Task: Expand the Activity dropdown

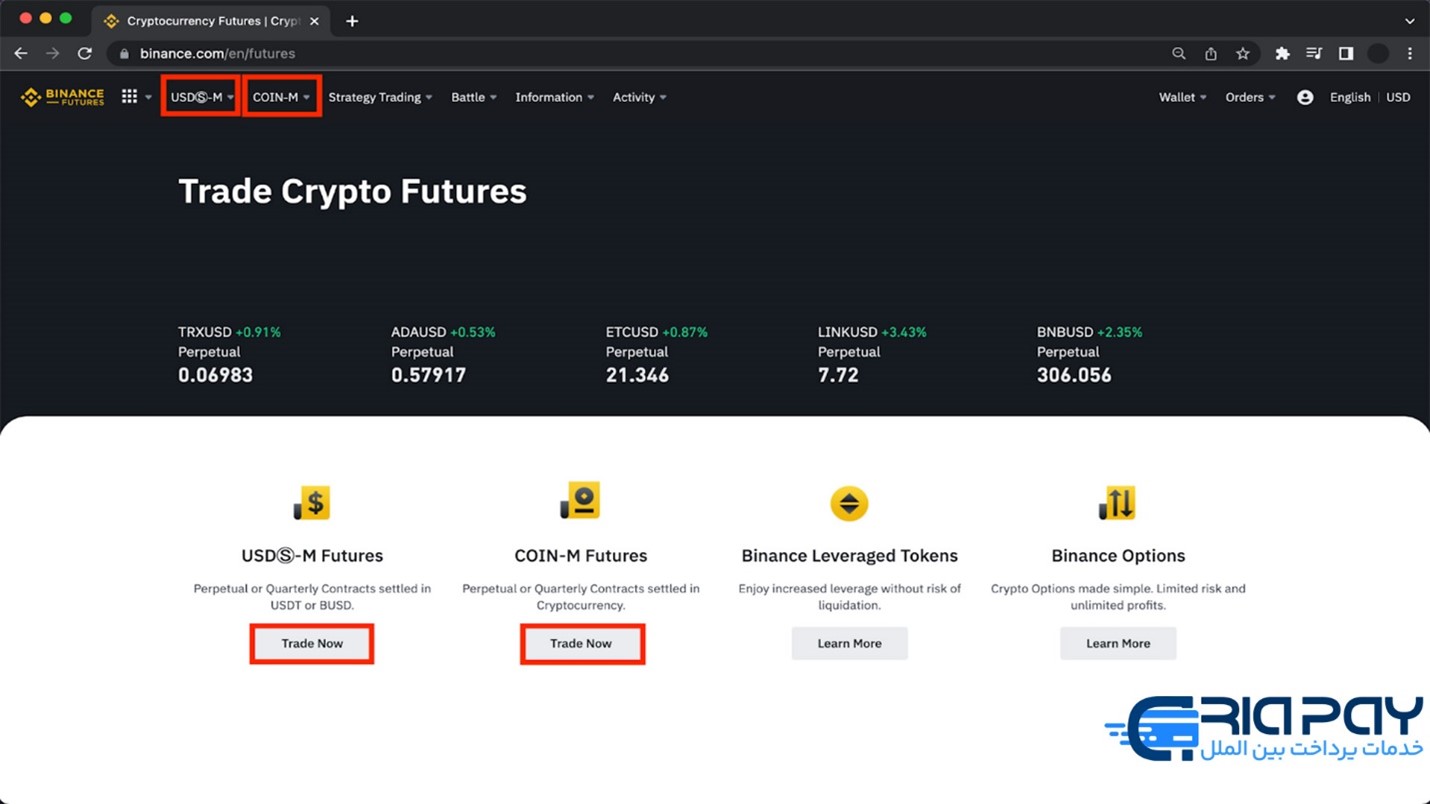Action: [x=640, y=97]
